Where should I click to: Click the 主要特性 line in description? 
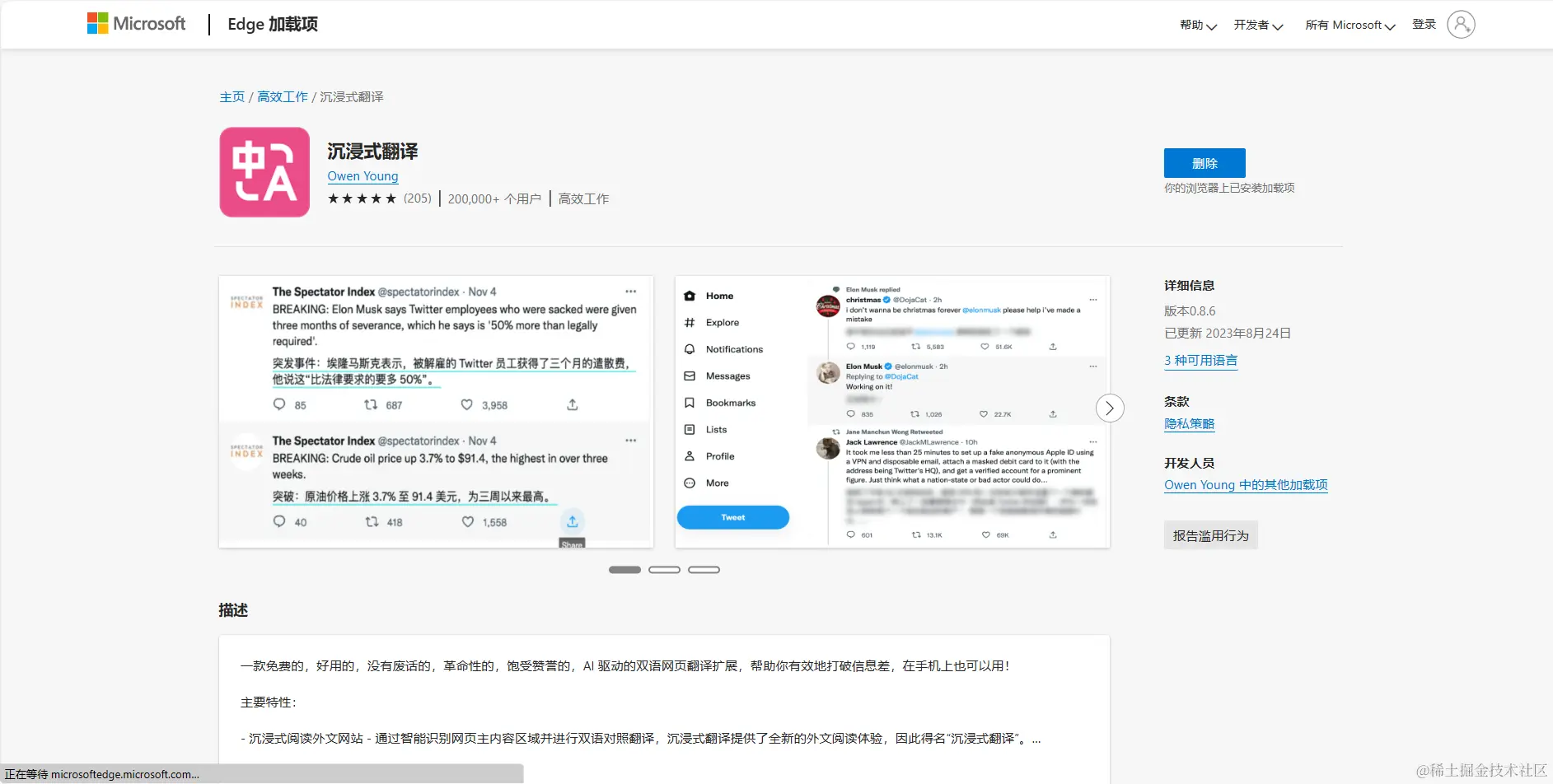[x=268, y=702]
